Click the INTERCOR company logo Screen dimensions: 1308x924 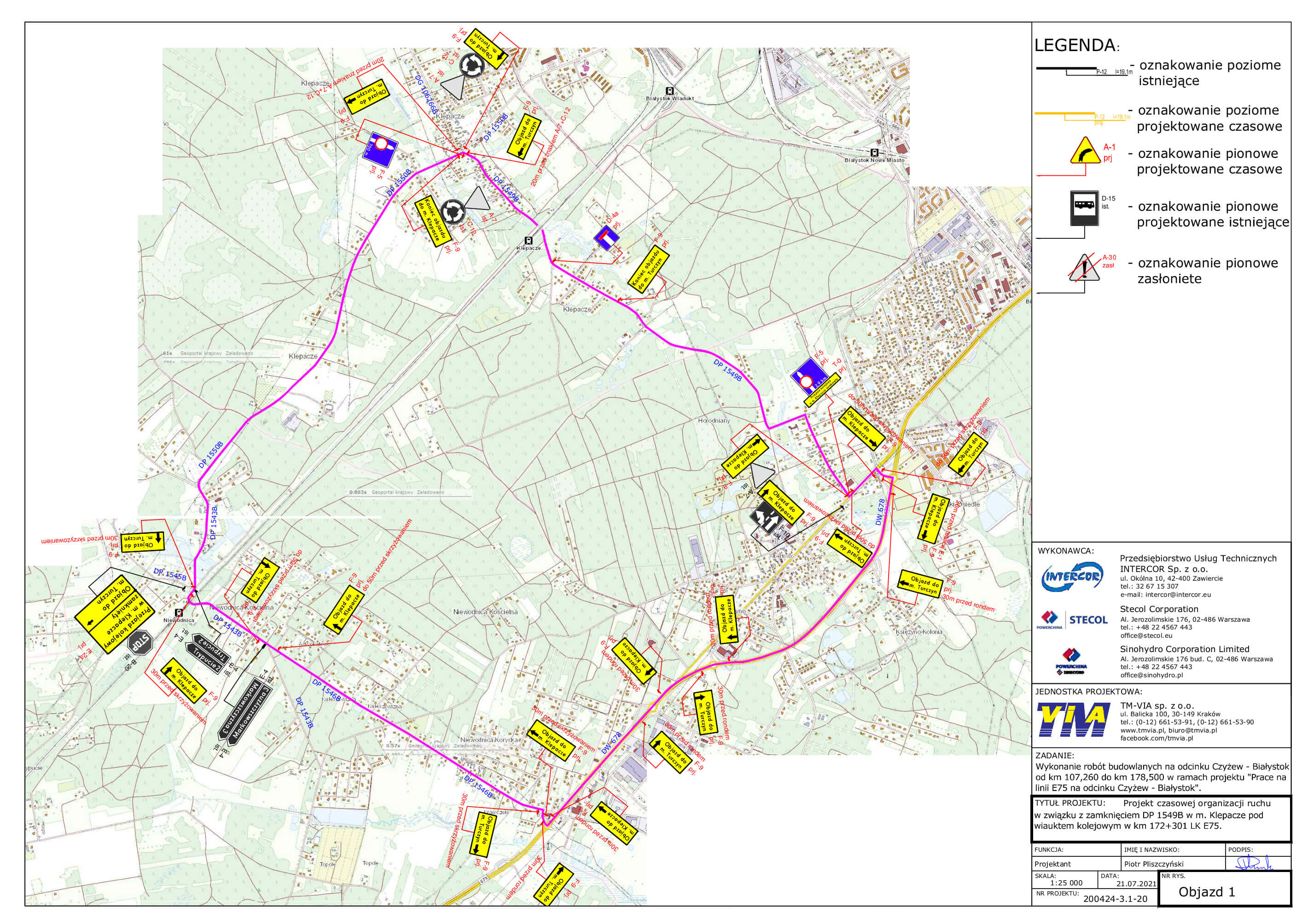click(1071, 577)
